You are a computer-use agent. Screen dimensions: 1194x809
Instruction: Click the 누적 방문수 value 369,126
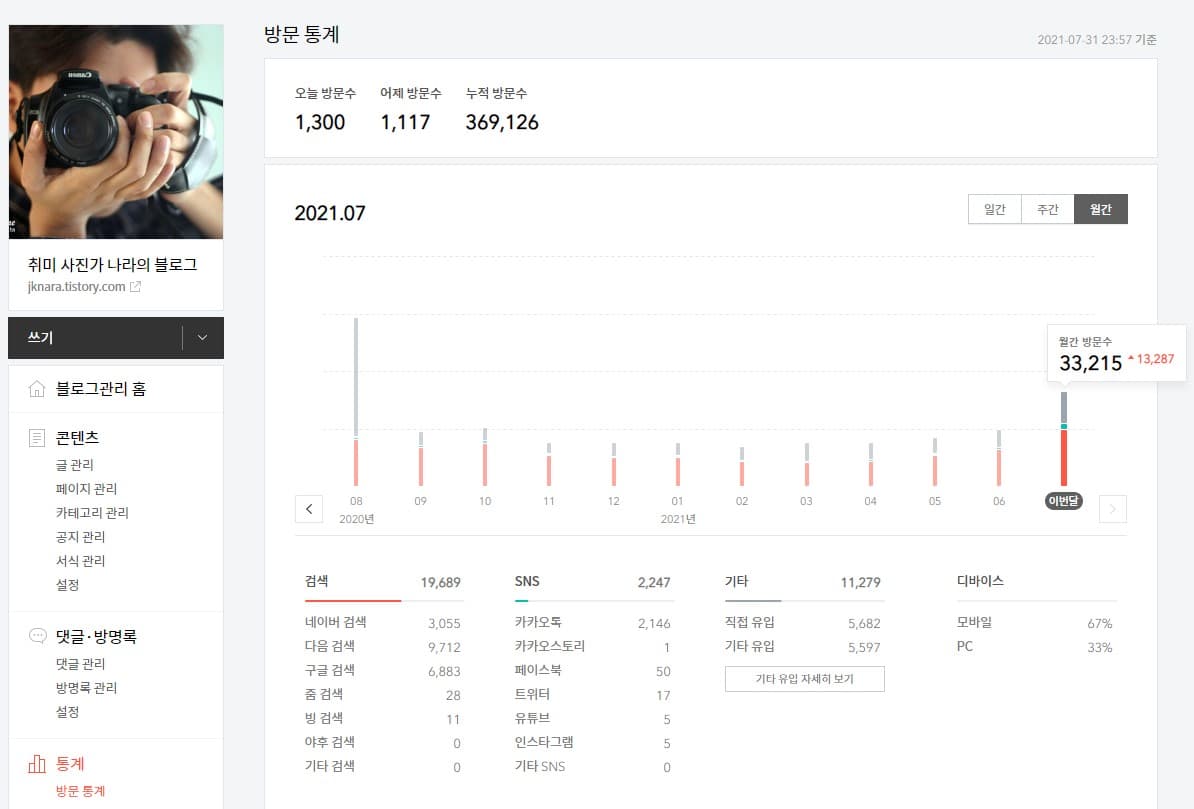point(502,123)
